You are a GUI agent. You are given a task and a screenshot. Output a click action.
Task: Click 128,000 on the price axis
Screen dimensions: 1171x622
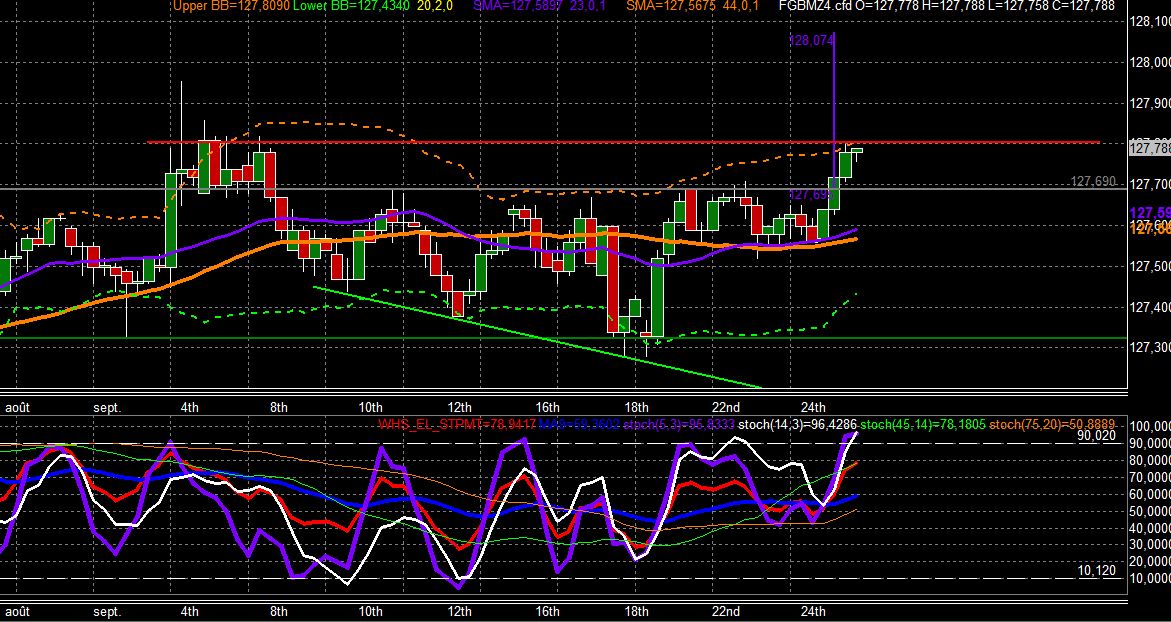coord(1151,63)
